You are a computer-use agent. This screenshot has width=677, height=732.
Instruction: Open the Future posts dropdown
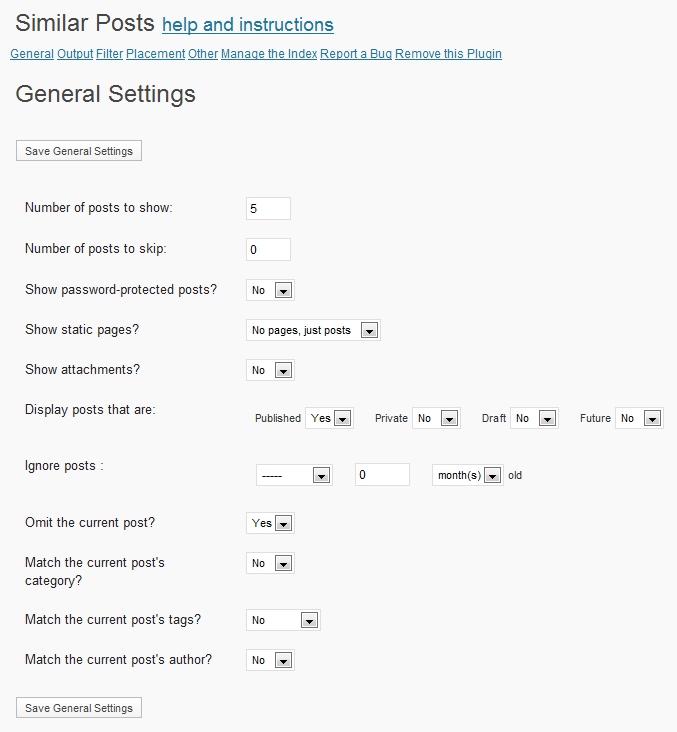point(640,418)
